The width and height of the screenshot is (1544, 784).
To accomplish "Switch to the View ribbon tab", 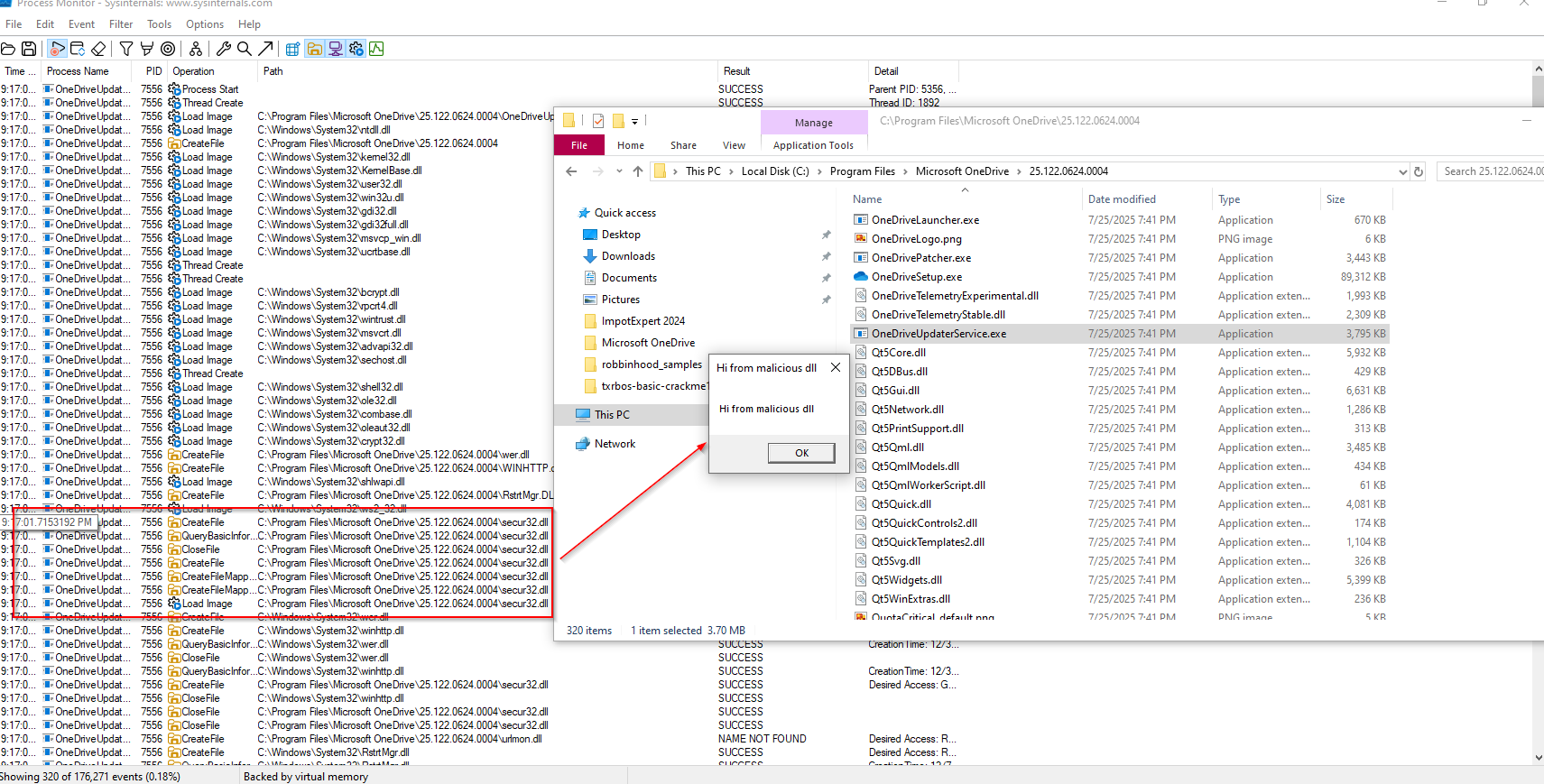I will pyautogui.click(x=734, y=145).
